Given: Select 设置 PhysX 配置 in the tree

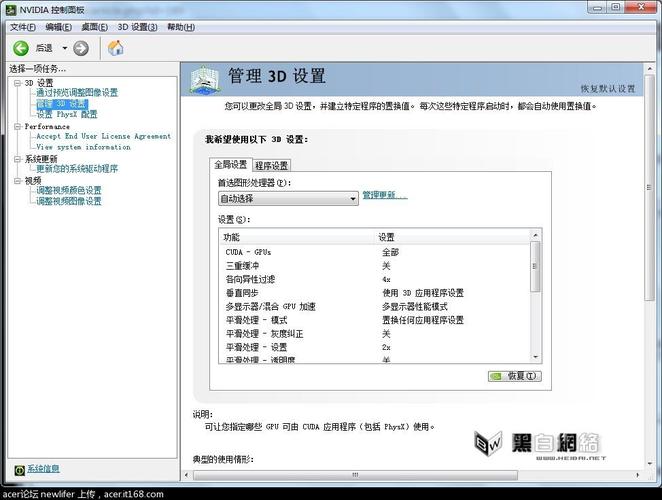Looking at the screenshot, I should (67, 114).
